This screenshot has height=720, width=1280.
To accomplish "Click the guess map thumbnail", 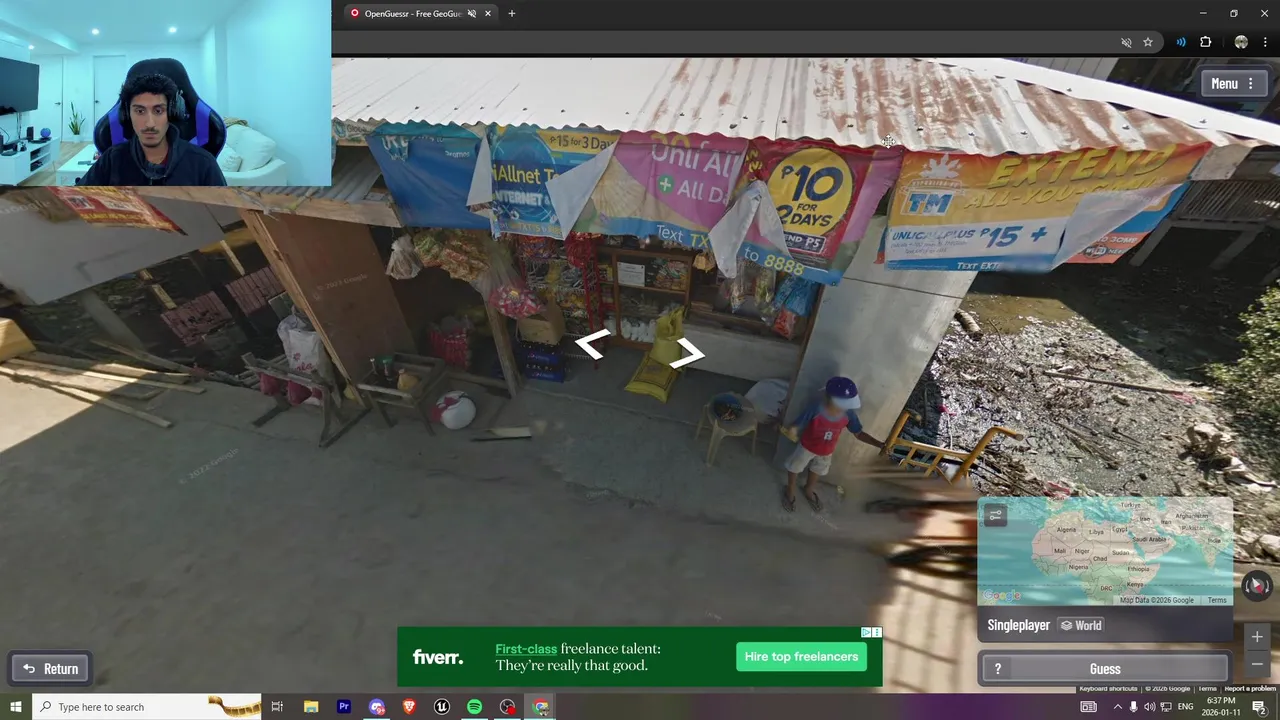I will pos(1105,551).
